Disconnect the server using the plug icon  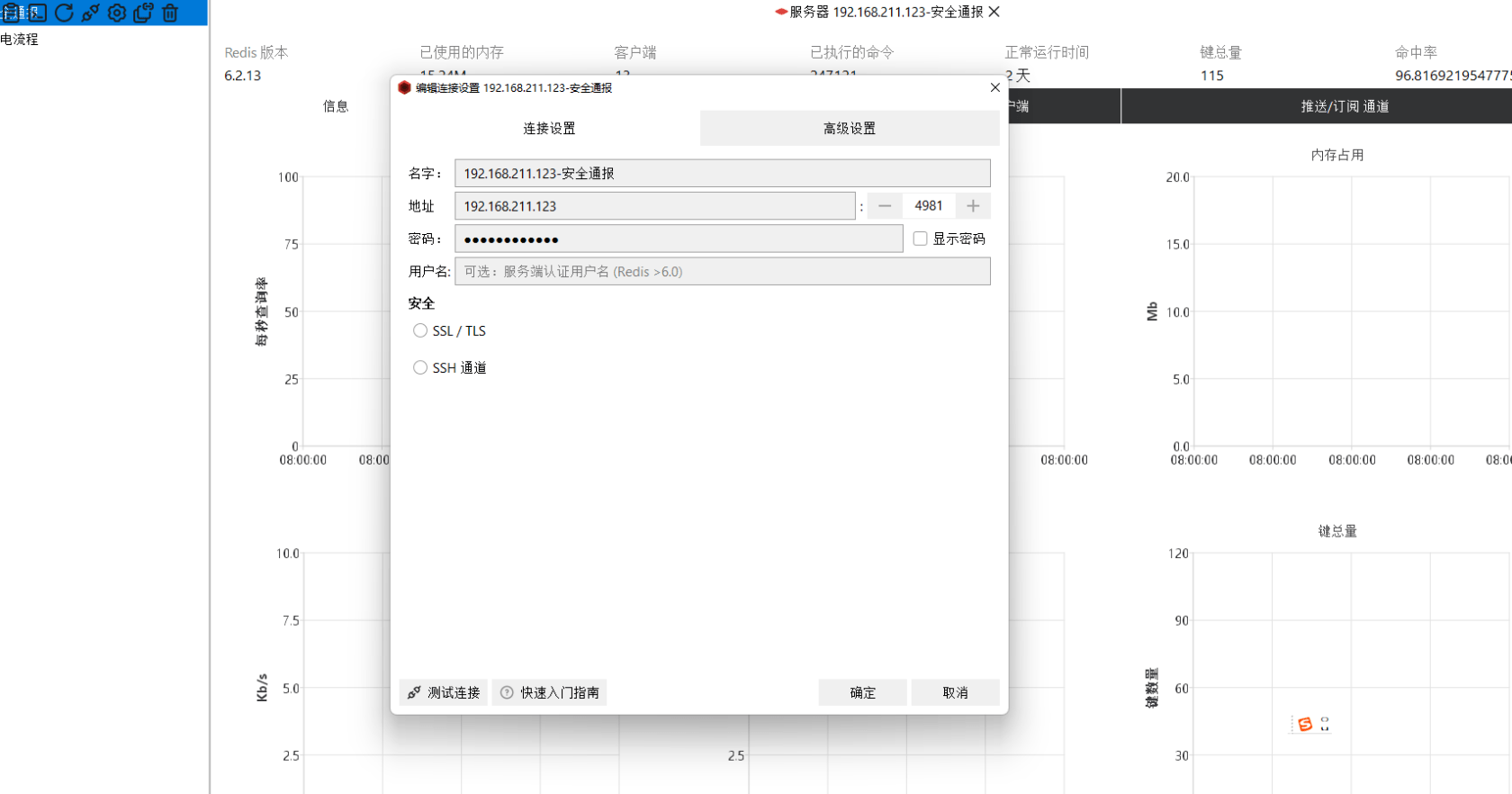point(91,13)
